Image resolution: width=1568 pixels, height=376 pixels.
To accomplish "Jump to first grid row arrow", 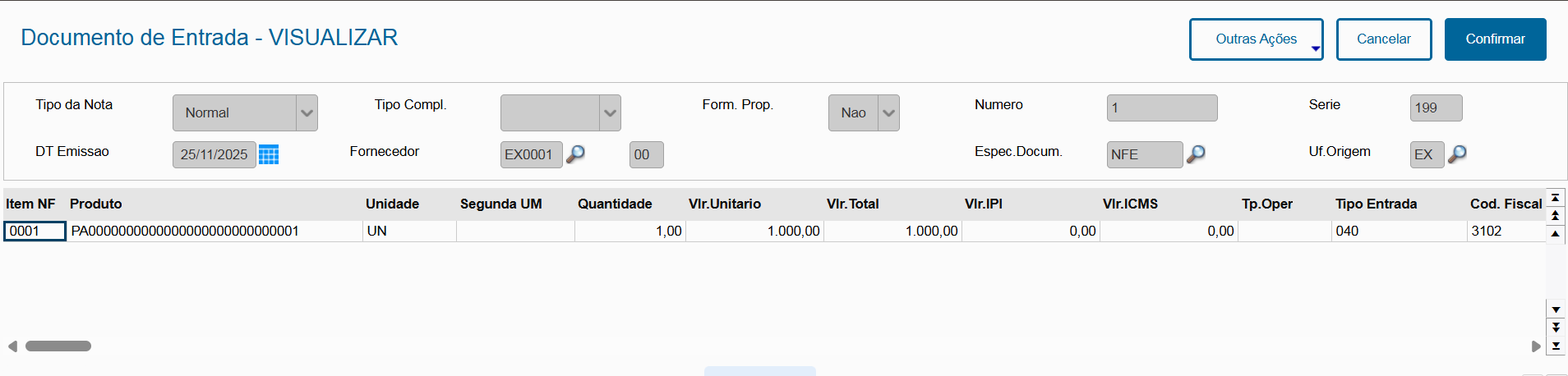I will click(x=1556, y=198).
